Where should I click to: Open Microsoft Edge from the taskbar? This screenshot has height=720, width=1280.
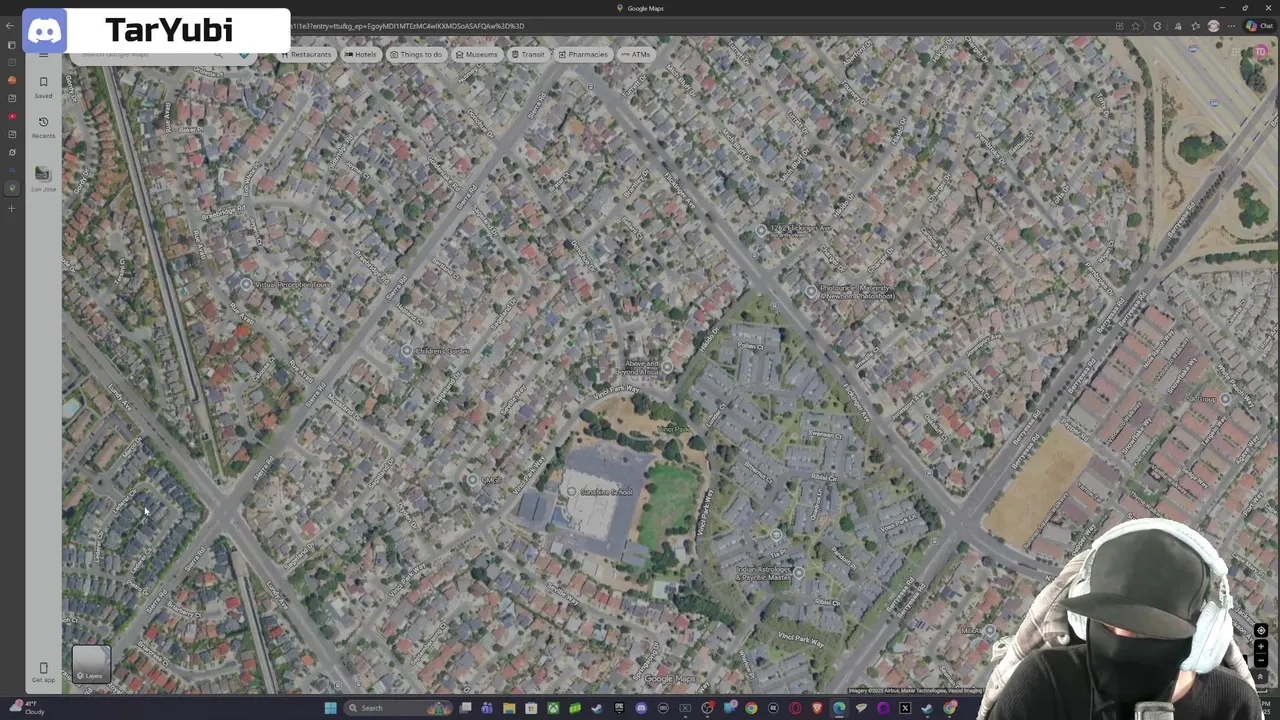[839, 708]
